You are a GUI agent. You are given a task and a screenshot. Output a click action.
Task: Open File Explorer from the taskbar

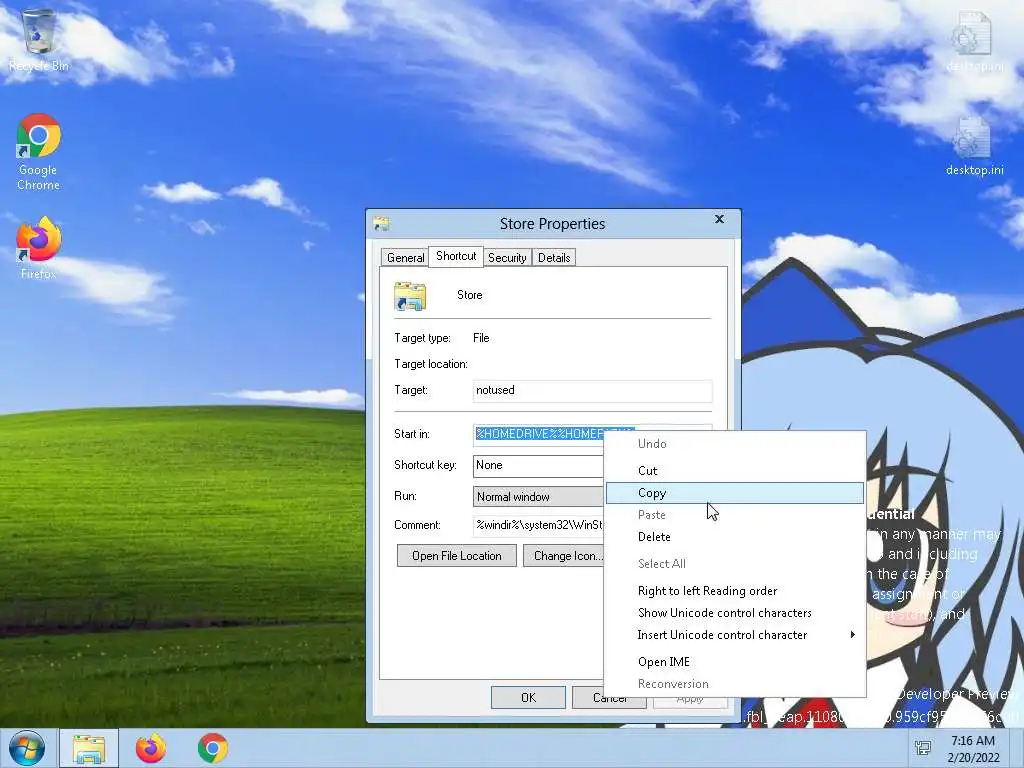(x=89, y=748)
